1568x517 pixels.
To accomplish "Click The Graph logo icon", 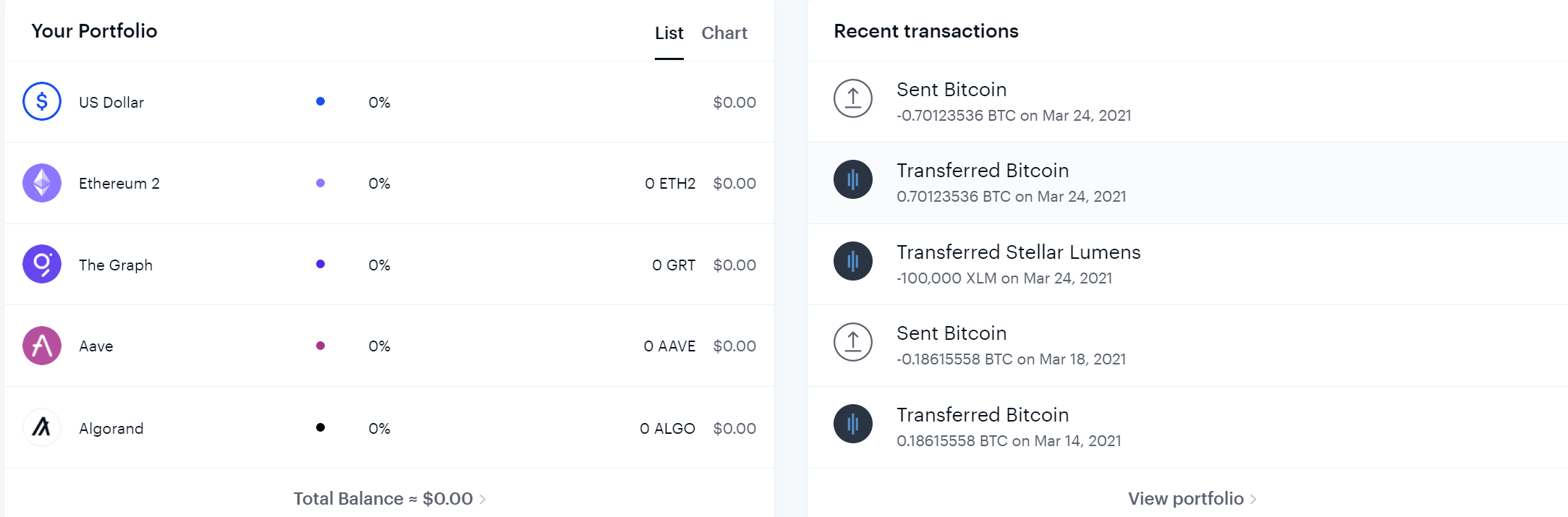I will tap(42, 264).
